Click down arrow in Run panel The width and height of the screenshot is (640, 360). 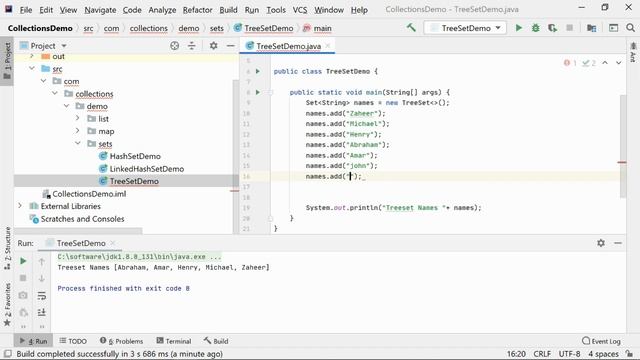click(41, 278)
